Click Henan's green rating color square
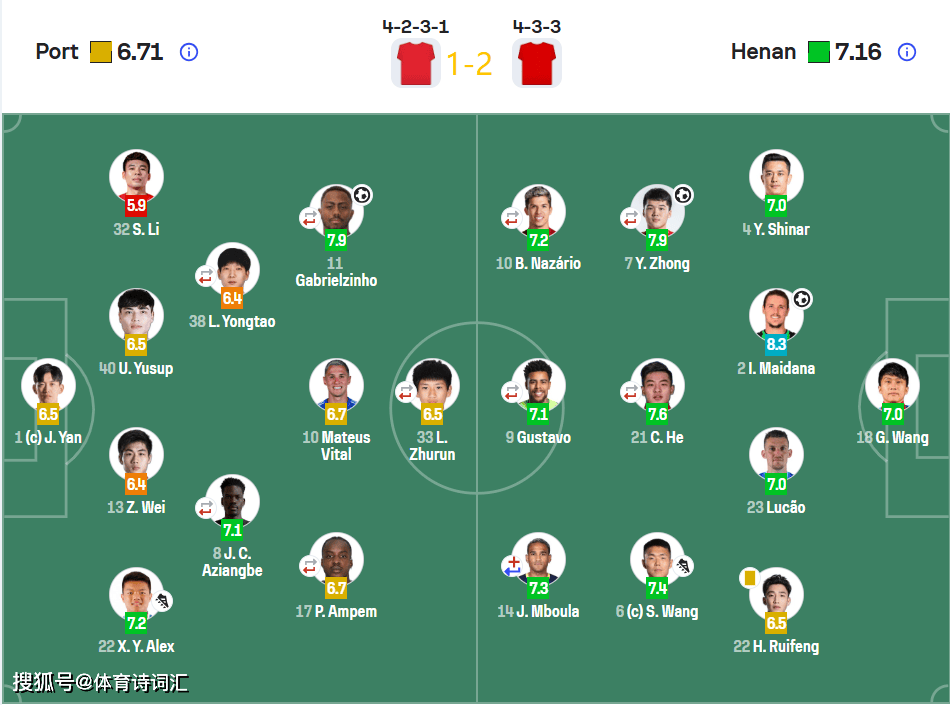The height and width of the screenshot is (705, 950). click(819, 52)
